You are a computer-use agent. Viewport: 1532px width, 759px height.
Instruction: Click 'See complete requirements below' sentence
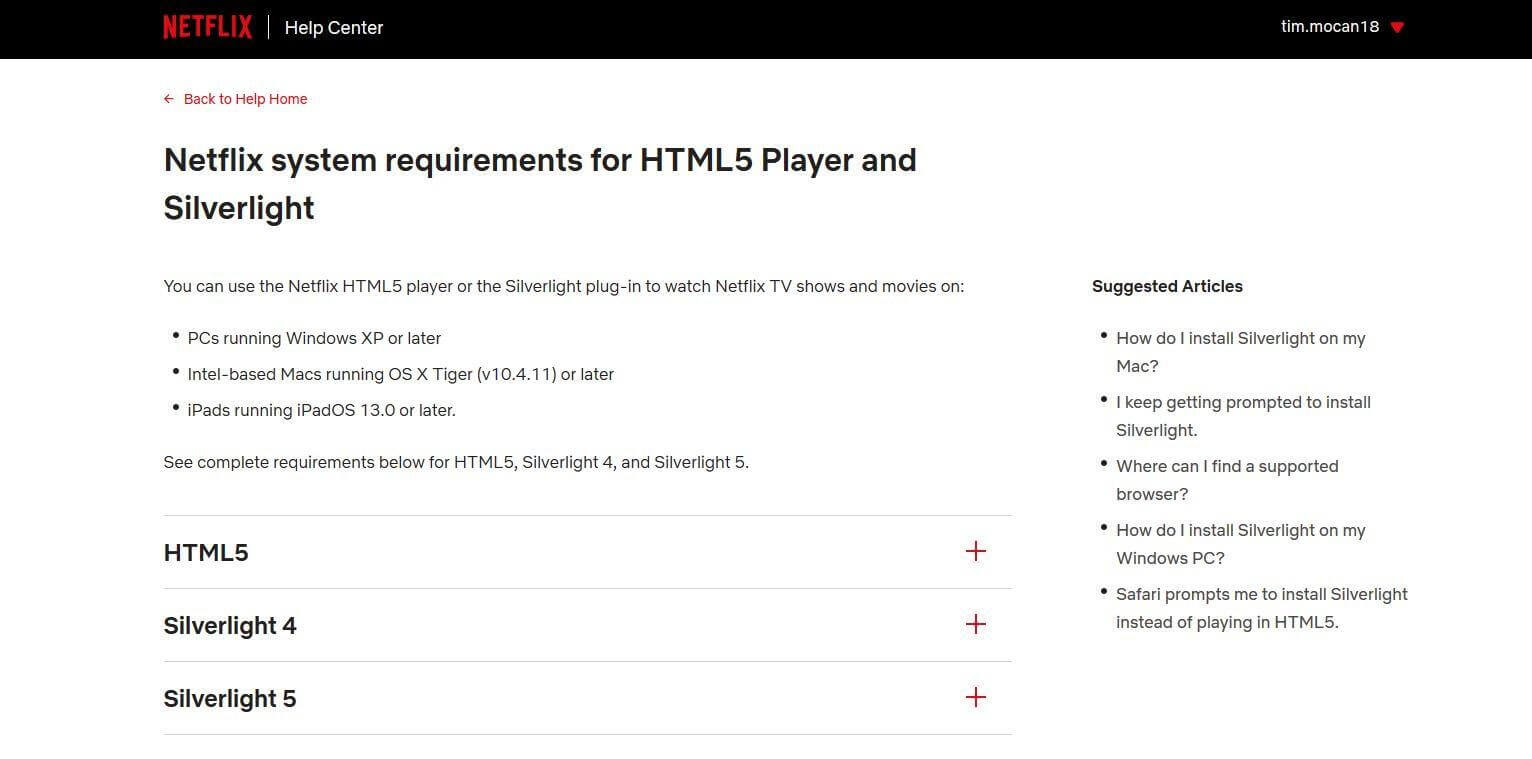coord(456,462)
